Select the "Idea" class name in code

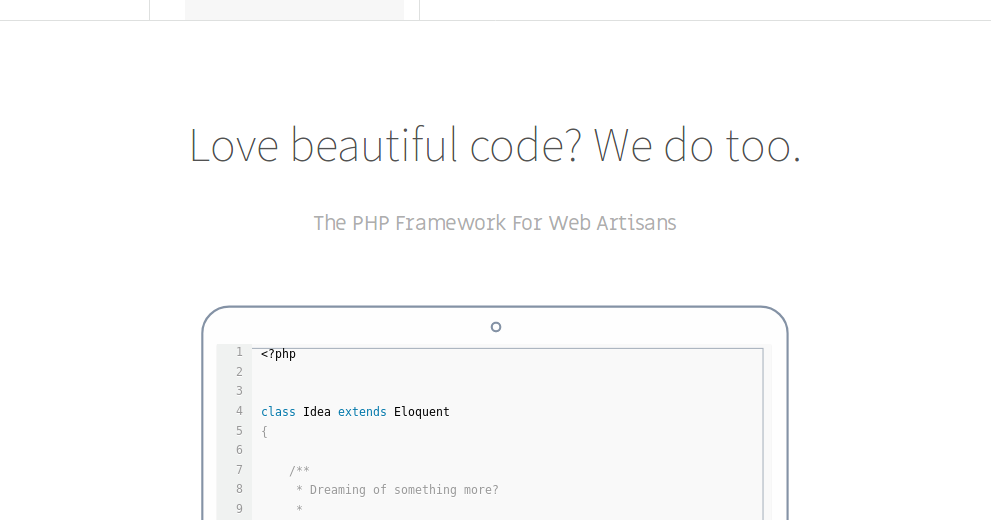click(317, 412)
